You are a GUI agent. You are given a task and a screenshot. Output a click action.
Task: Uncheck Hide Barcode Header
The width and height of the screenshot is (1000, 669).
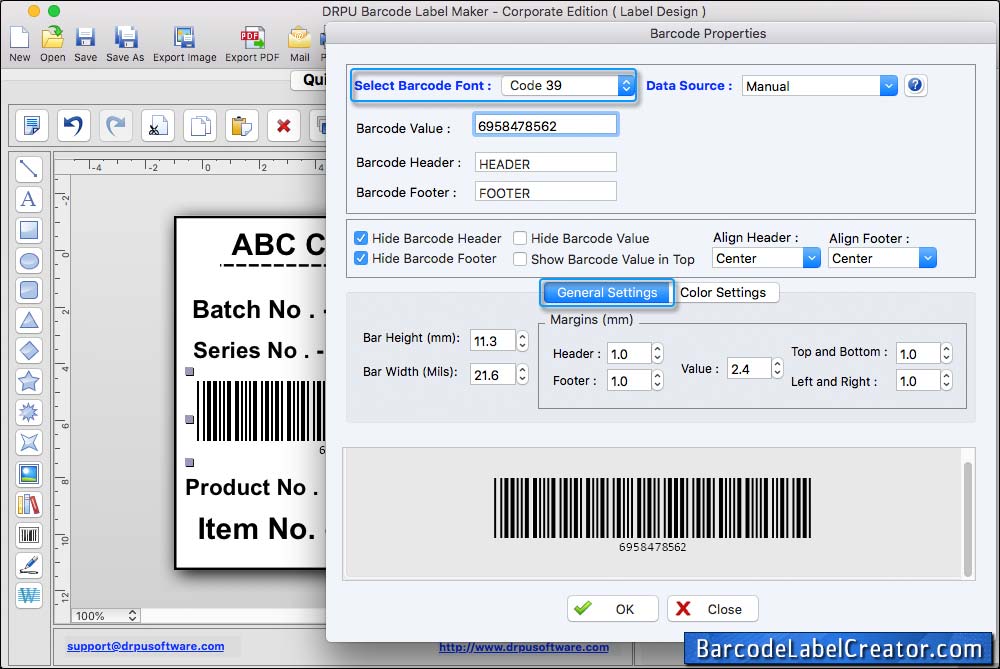[361, 238]
